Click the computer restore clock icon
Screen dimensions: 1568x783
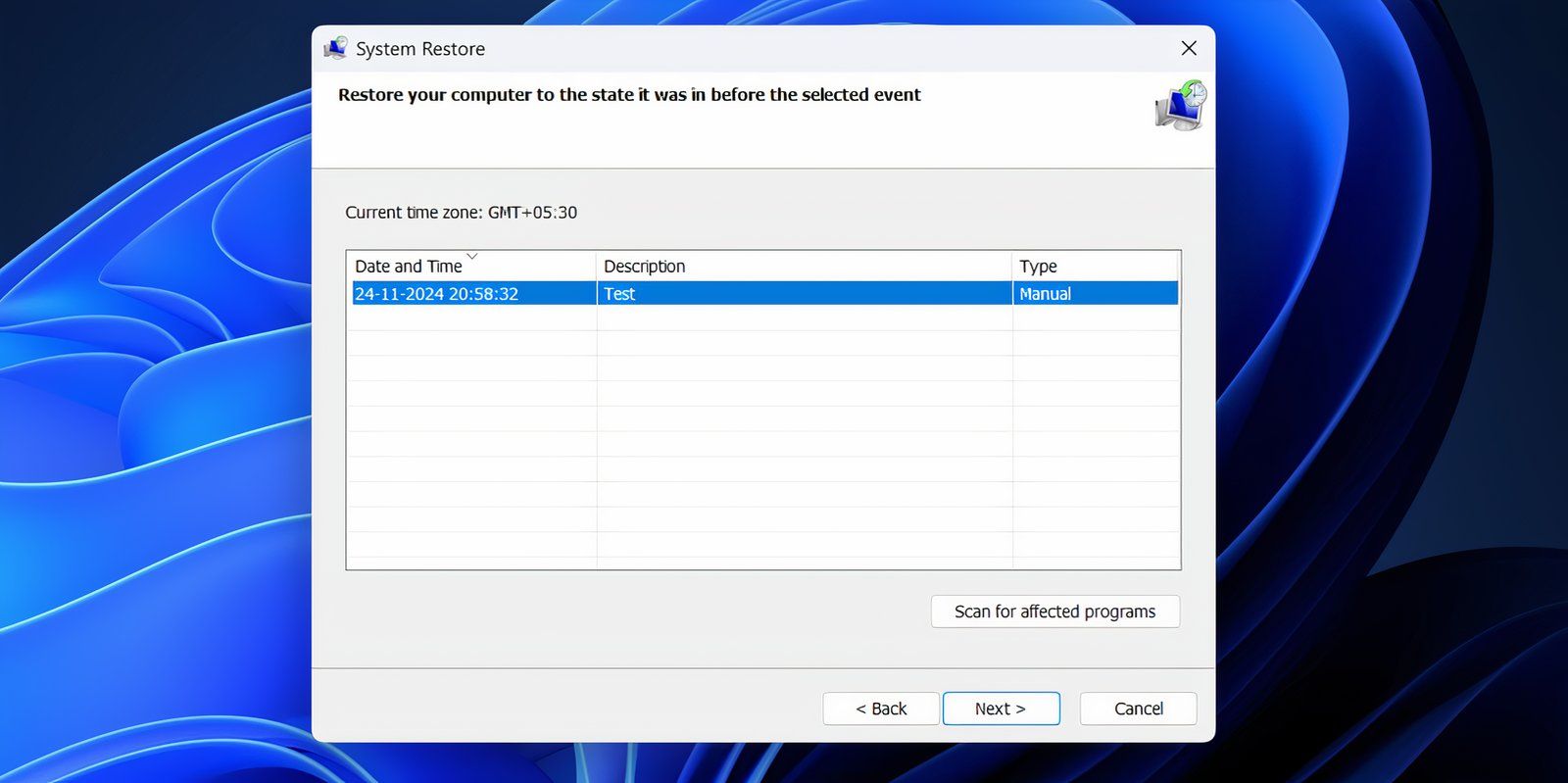(1181, 106)
